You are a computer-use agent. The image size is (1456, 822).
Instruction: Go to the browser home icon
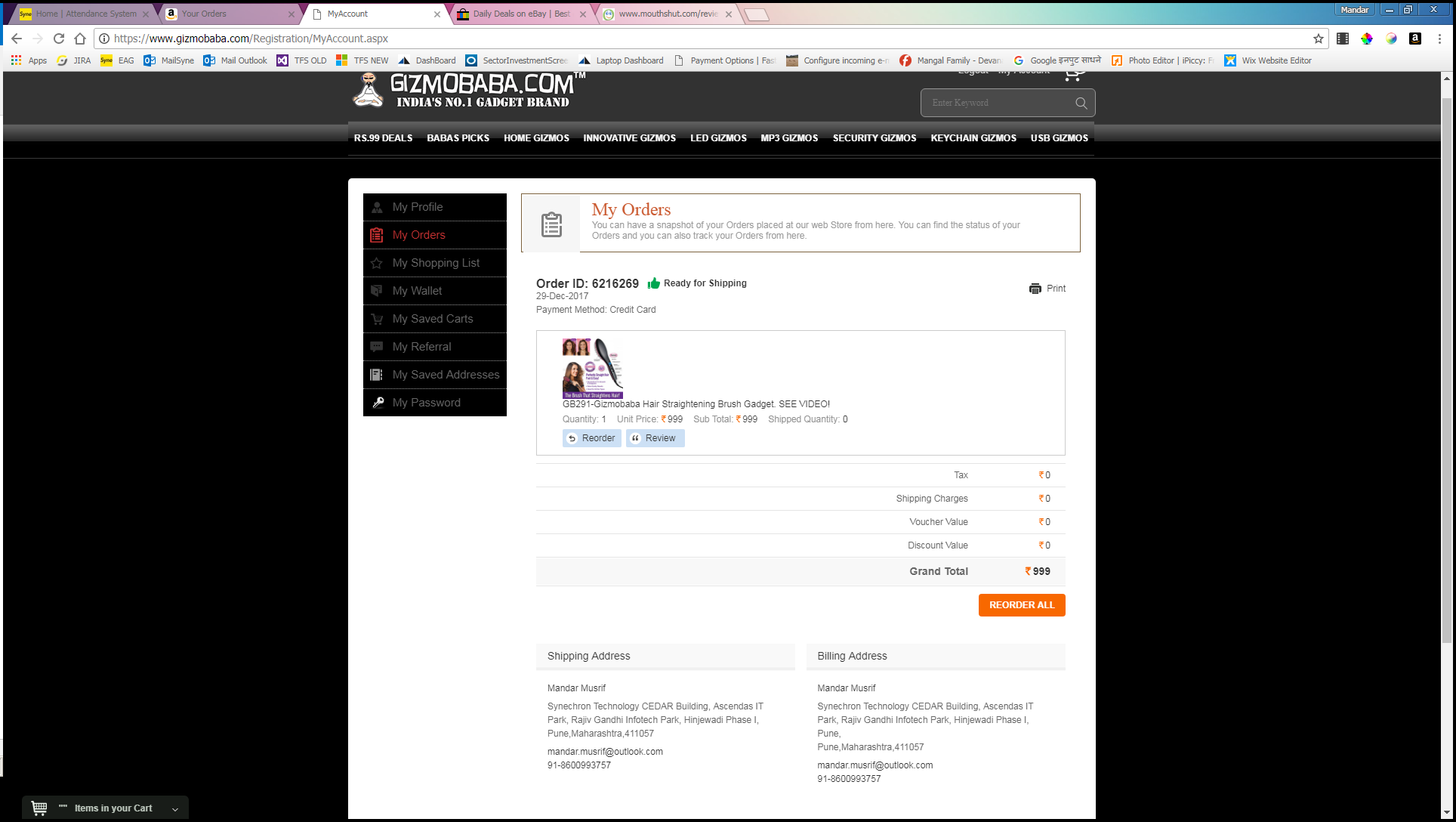coord(80,39)
